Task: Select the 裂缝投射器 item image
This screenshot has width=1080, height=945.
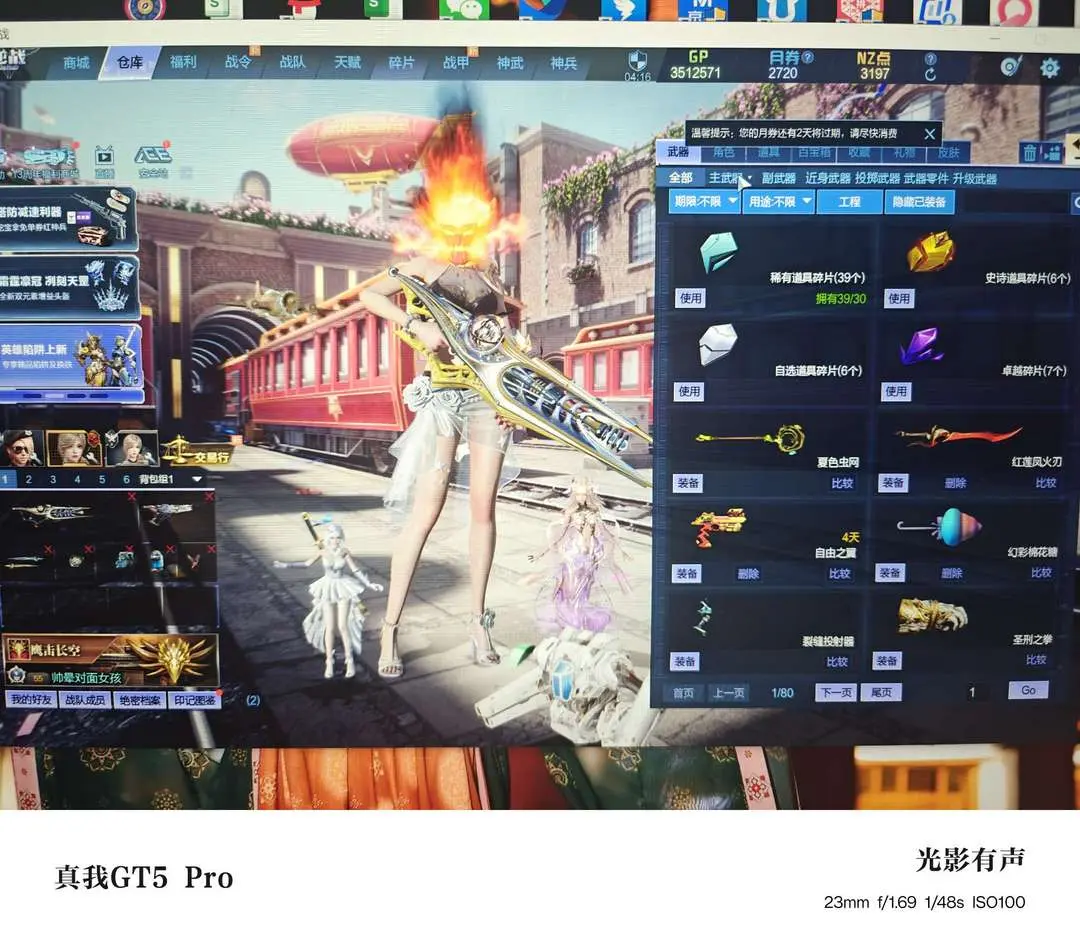Action: (704, 616)
